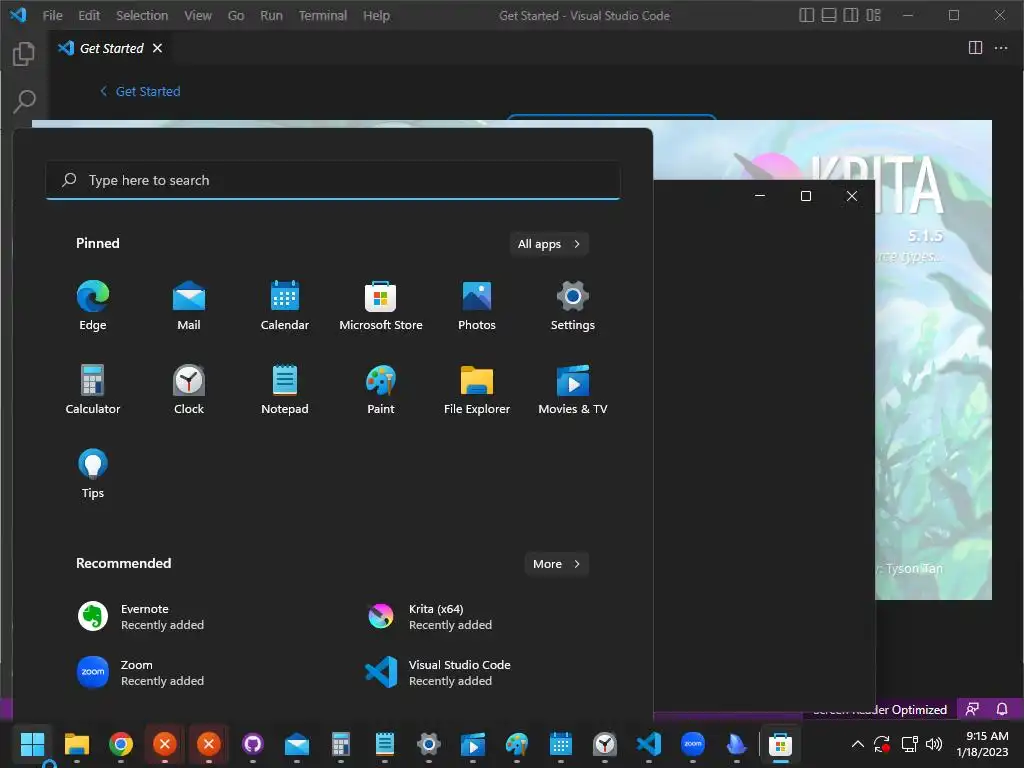This screenshot has width=1024, height=768.
Task: Open VS Code Go menu
Action: [x=236, y=15]
